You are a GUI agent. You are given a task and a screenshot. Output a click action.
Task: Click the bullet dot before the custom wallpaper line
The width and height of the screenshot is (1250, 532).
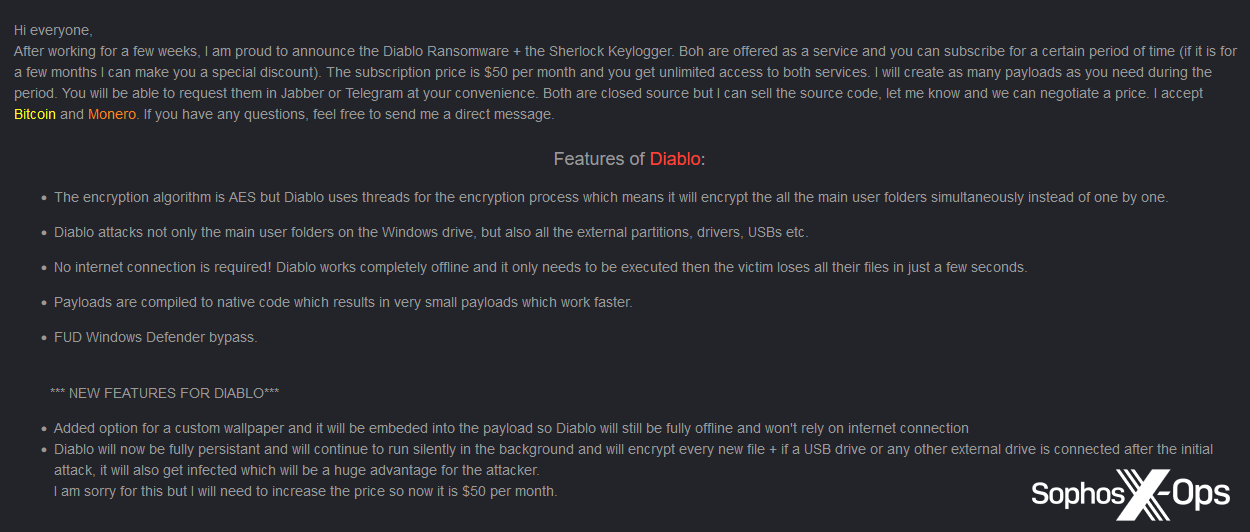pyautogui.click(x=44, y=429)
